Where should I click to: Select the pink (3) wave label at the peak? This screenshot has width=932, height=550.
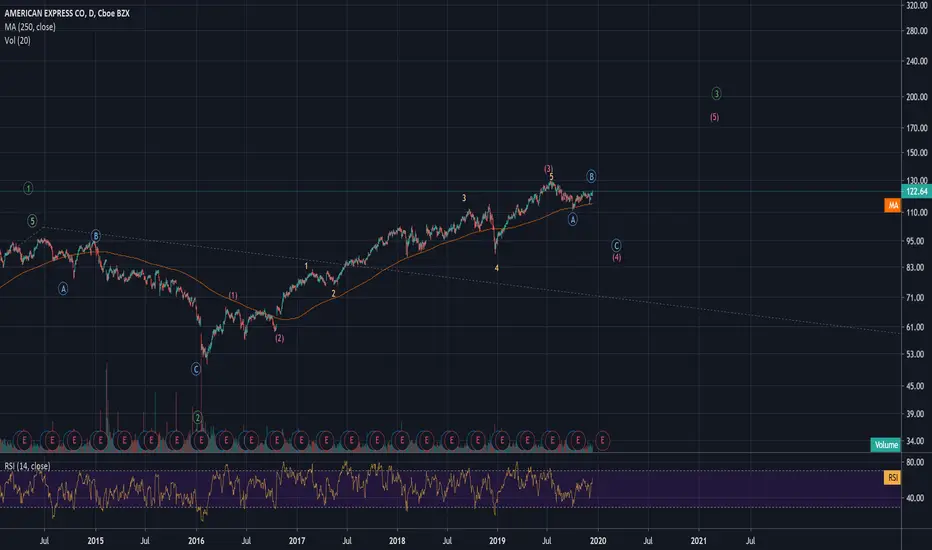click(549, 169)
